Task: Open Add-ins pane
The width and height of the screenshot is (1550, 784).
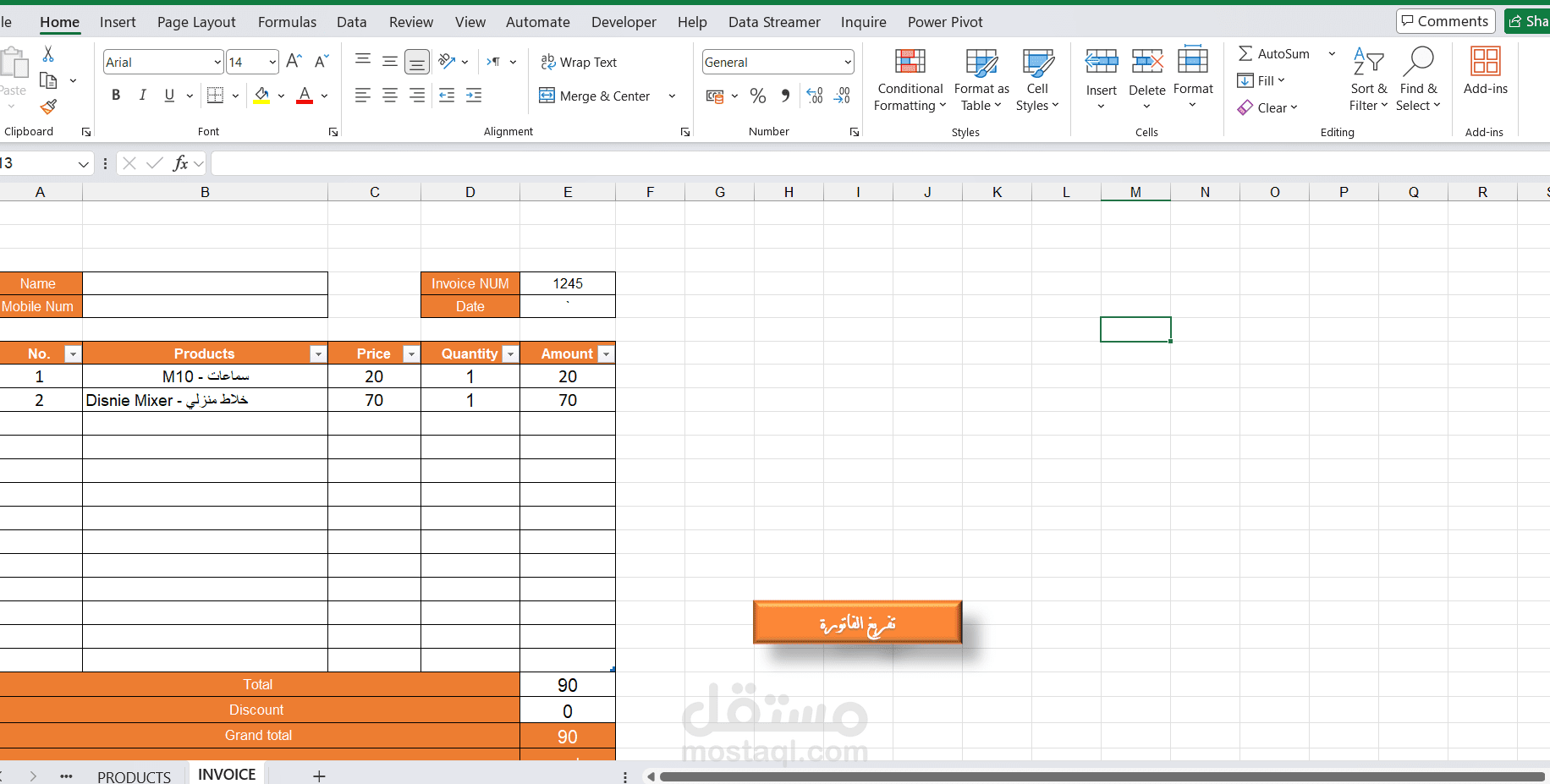Action: pyautogui.click(x=1485, y=71)
